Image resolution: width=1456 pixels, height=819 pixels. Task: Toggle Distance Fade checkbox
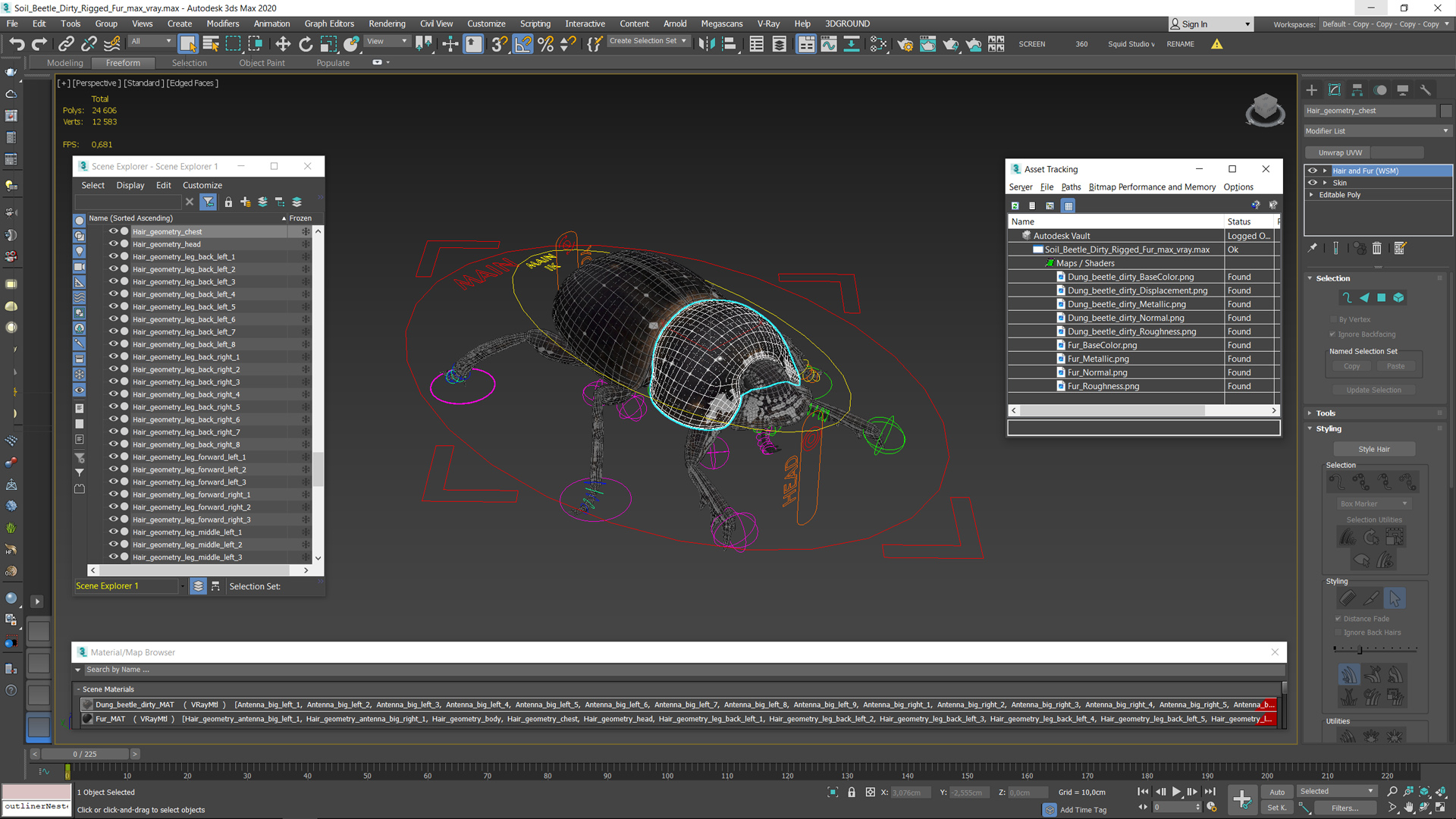(1338, 619)
